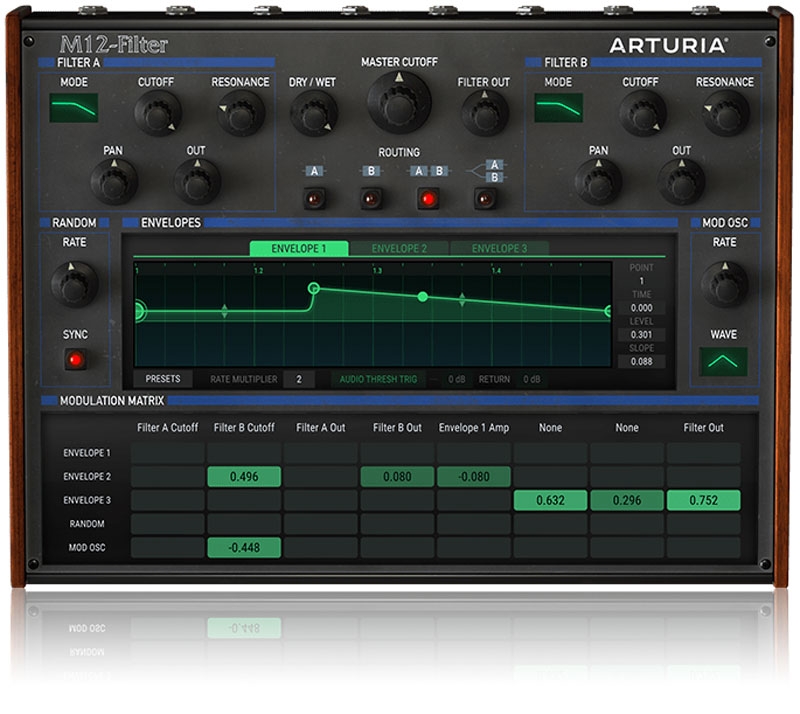800x714 pixels.
Task: Click matrix cell 0.632
Action: pos(550,500)
